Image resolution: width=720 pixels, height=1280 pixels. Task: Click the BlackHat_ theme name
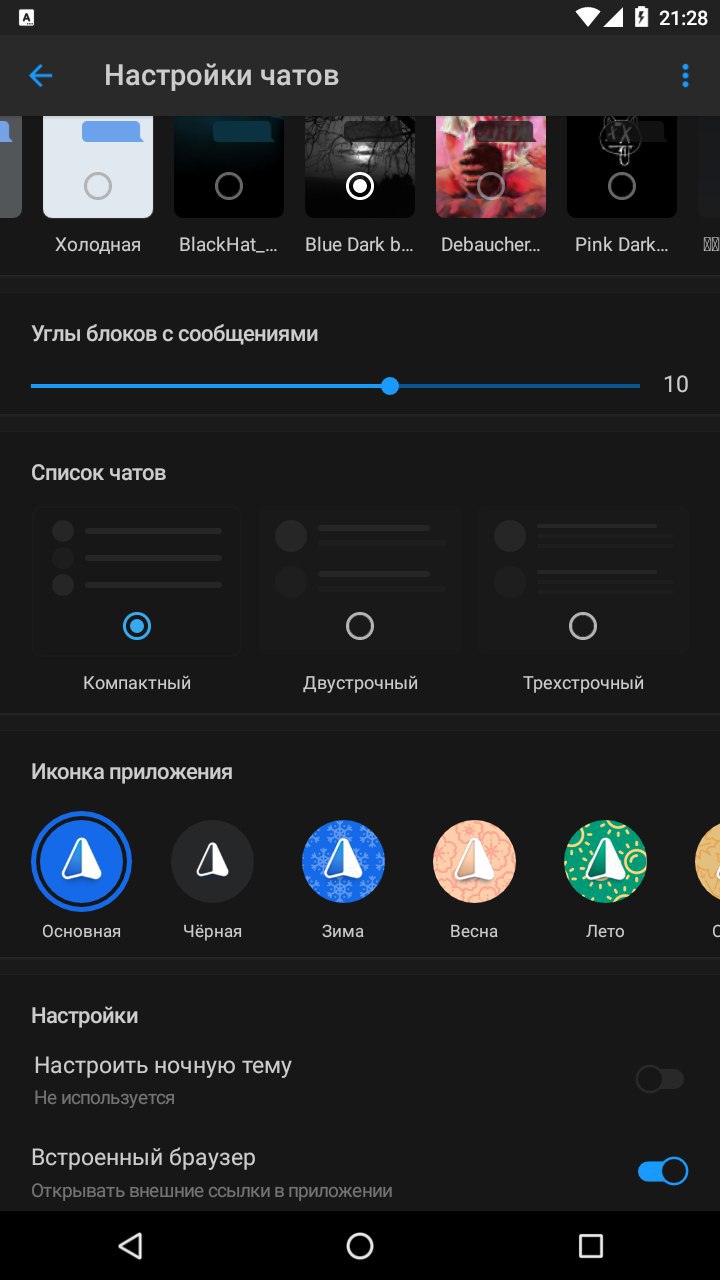pos(228,245)
